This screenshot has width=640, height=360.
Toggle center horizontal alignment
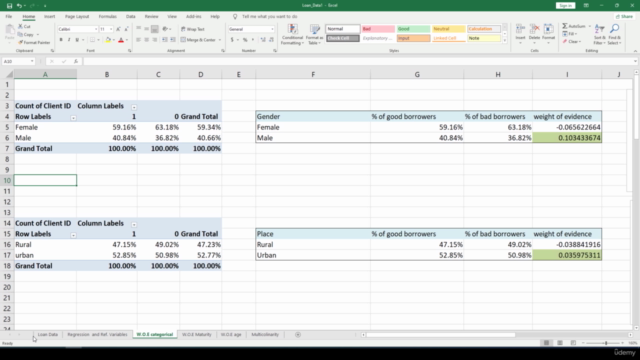[147, 40]
